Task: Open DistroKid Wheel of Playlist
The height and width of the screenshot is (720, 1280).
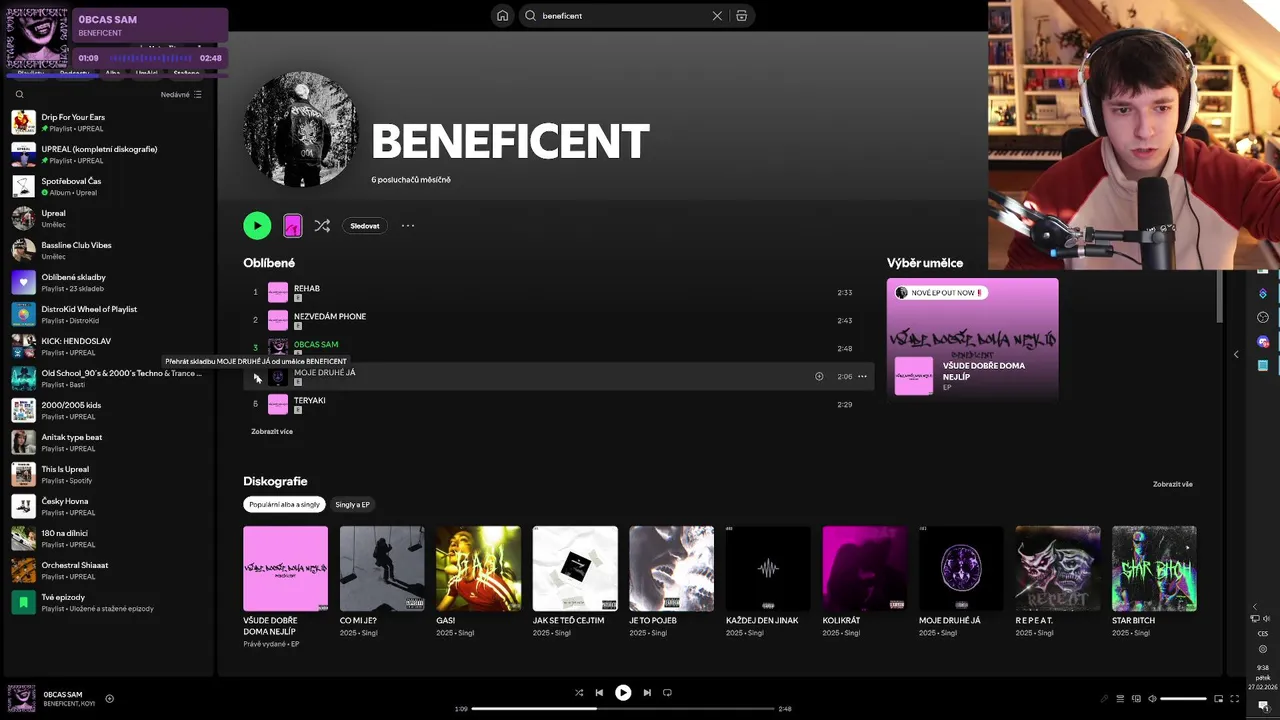Action: click(x=108, y=315)
